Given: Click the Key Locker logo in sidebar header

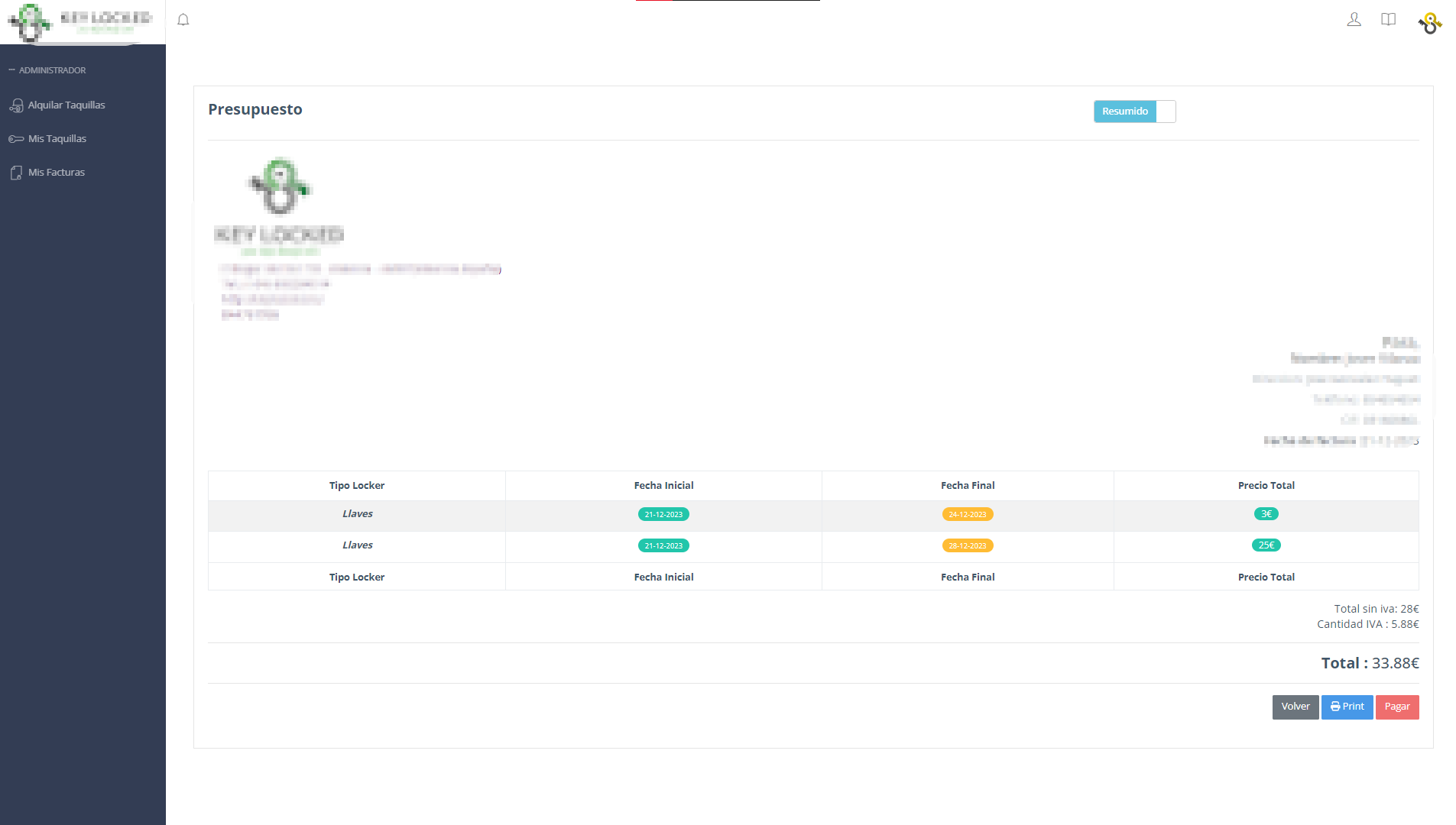Looking at the screenshot, I should coord(80,22).
